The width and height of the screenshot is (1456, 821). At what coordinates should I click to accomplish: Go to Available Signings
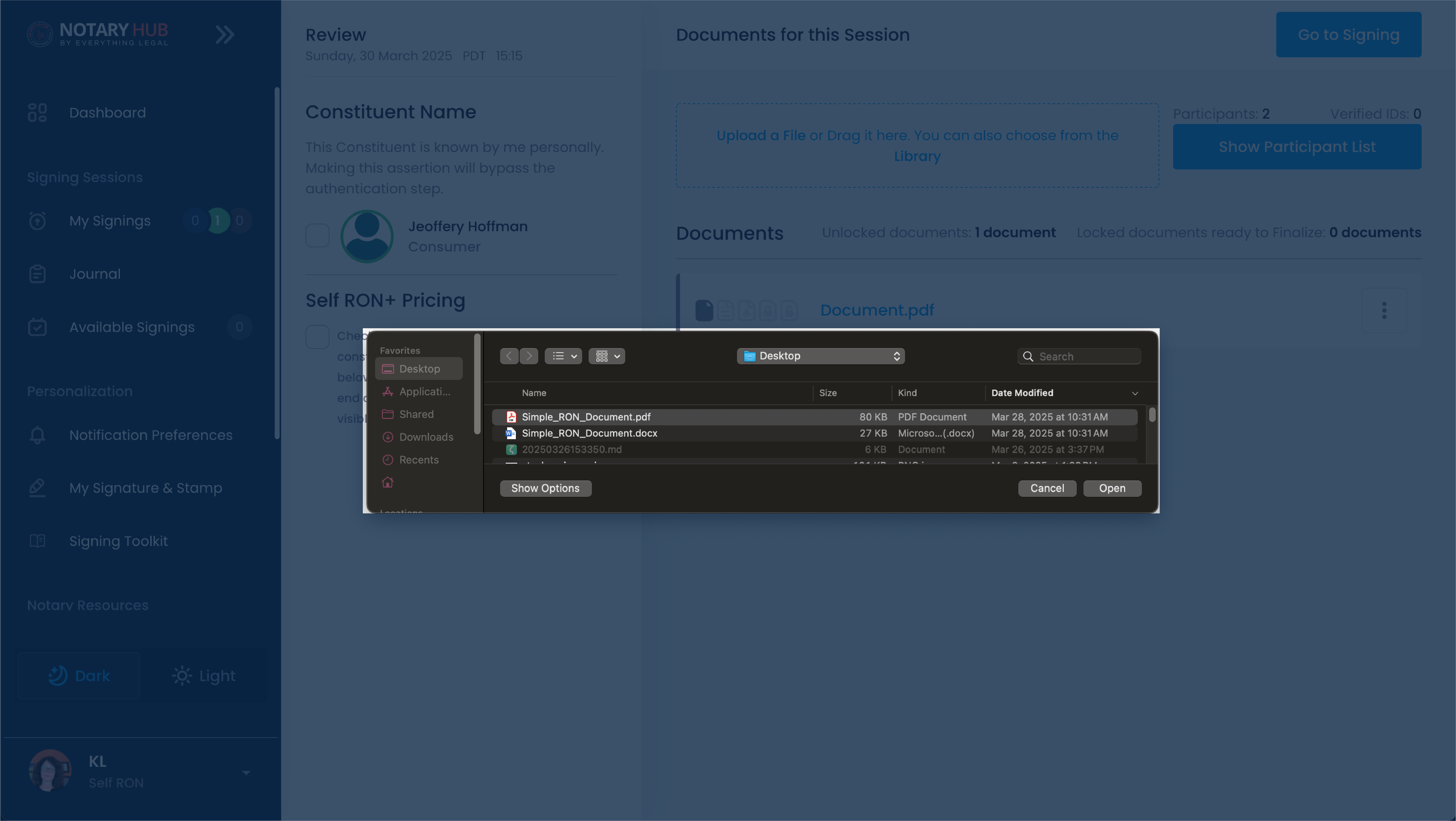132,327
